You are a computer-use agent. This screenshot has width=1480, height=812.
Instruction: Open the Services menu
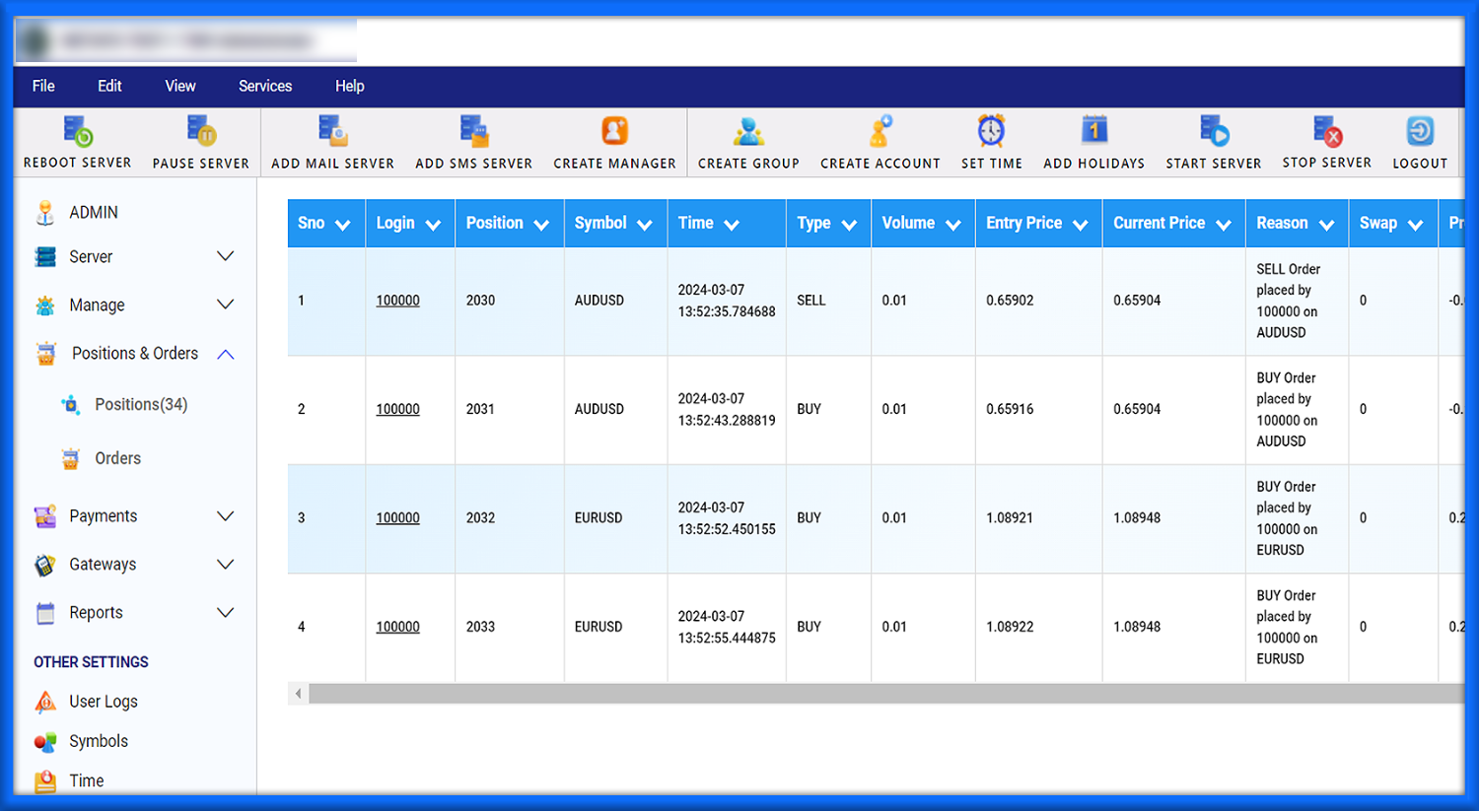click(264, 86)
